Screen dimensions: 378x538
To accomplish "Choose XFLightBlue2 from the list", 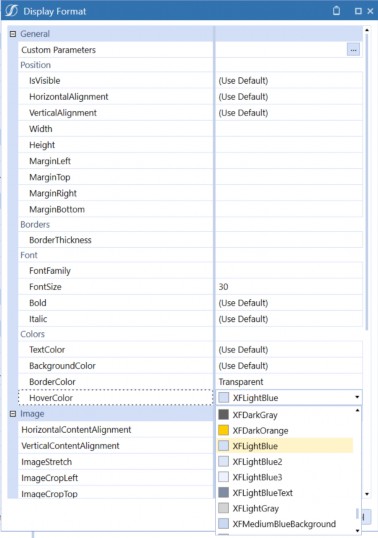I will [285, 461].
